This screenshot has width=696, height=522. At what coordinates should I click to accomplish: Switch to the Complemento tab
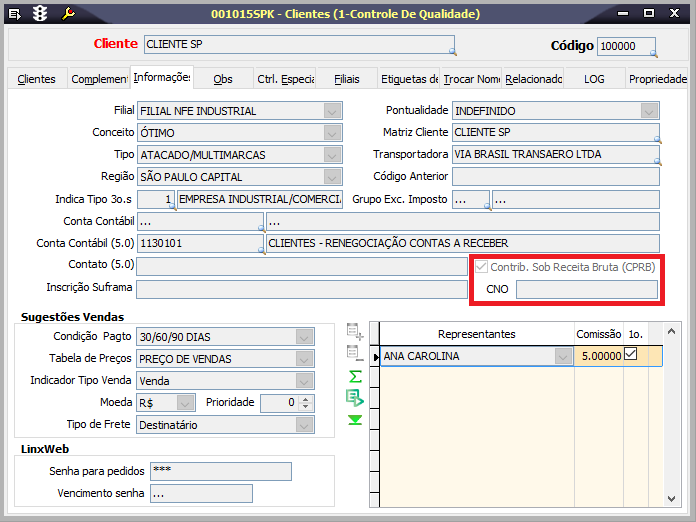tap(99, 79)
